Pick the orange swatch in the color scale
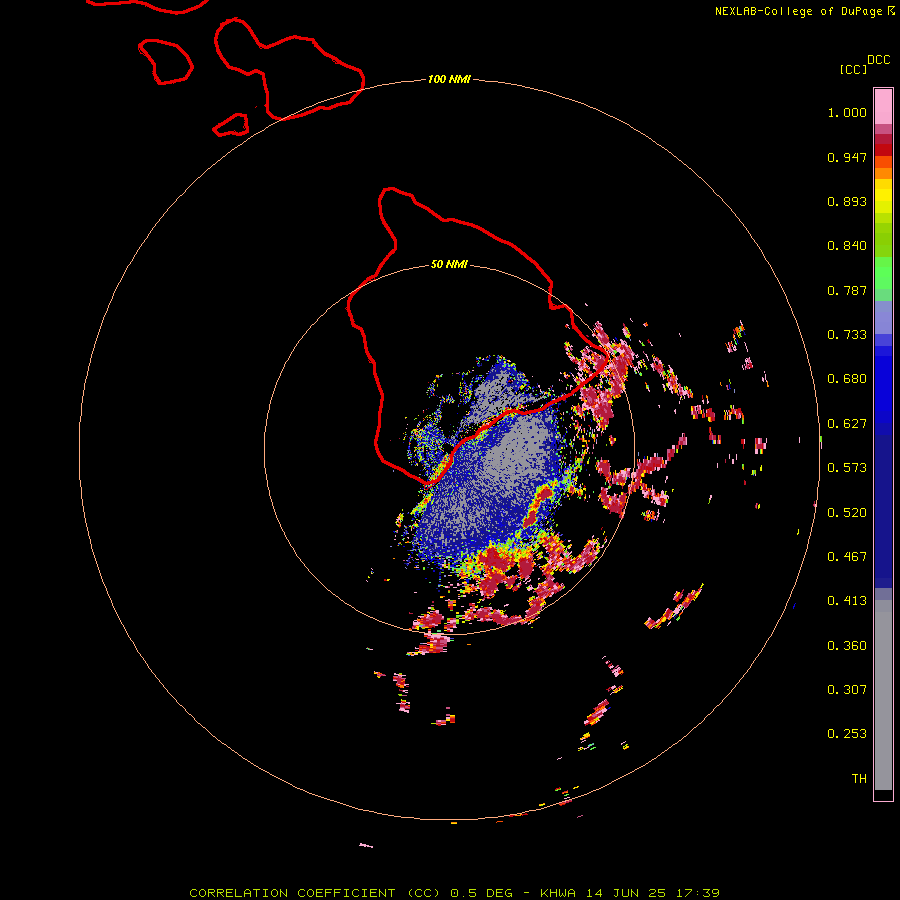The height and width of the screenshot is (900, 900). point(883,173)
